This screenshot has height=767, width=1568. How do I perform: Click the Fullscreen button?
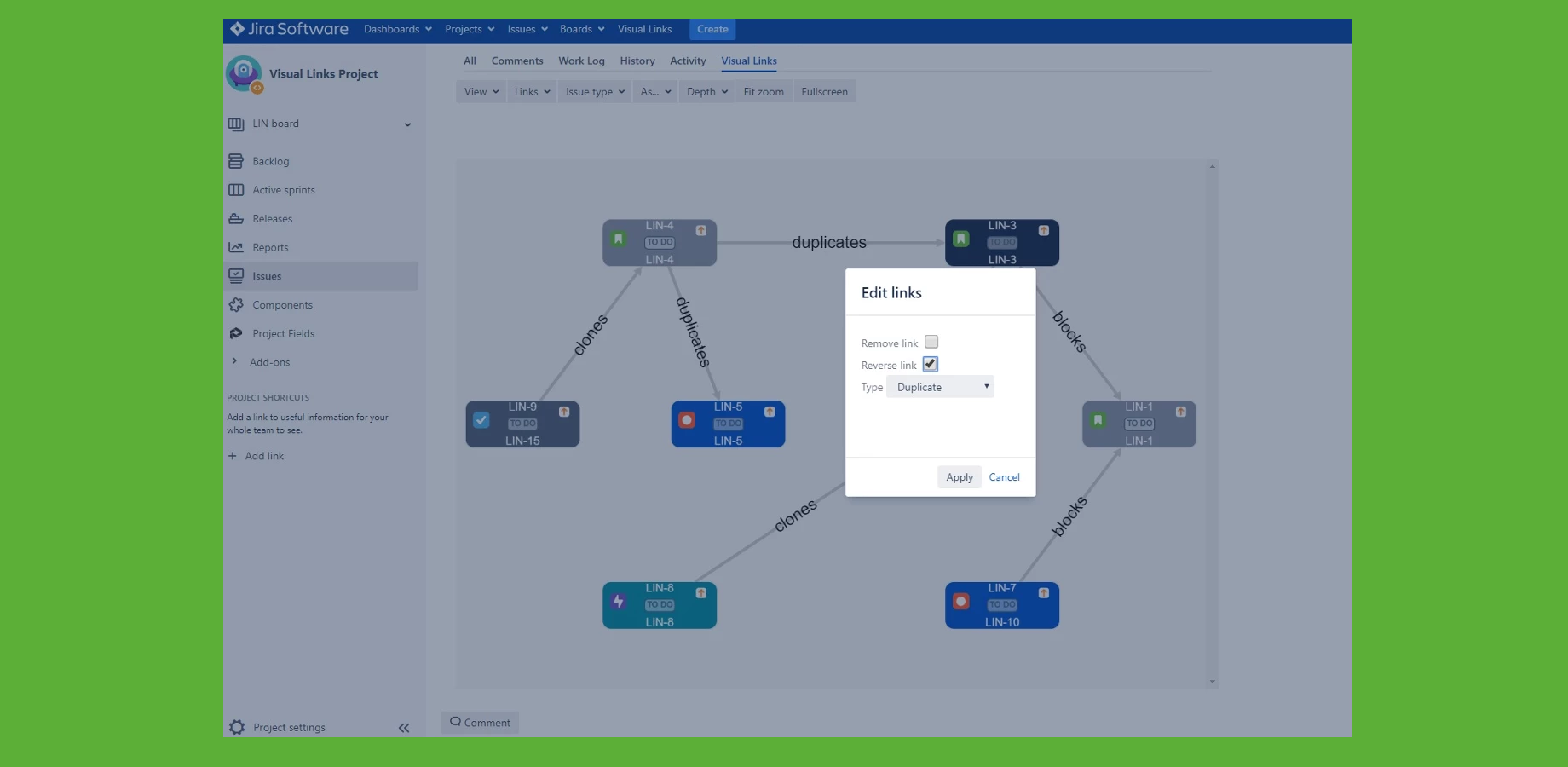point(824,92)
